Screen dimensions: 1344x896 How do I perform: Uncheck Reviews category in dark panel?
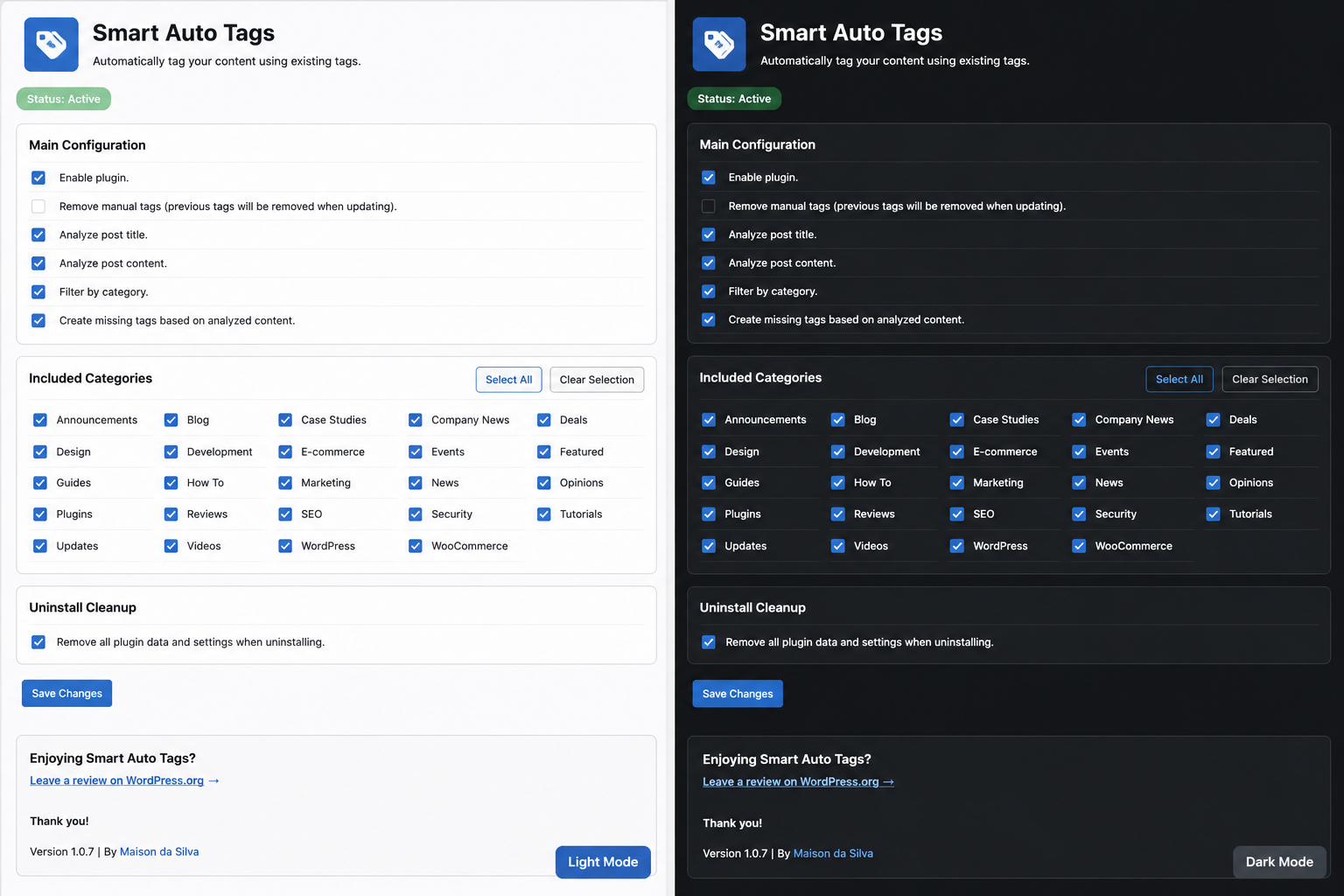[838, 514]
